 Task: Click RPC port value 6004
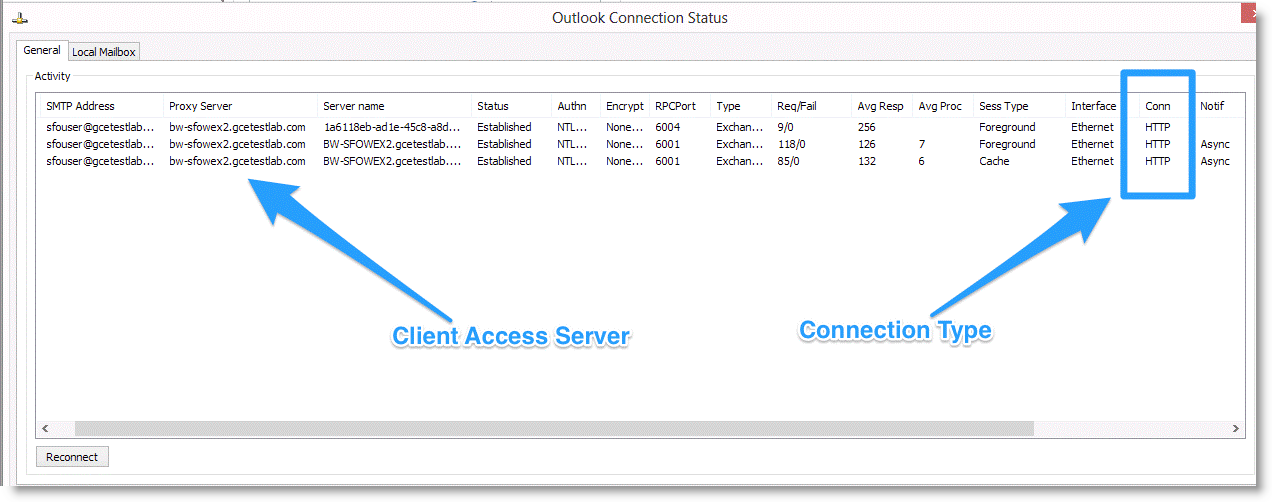click(667, 127)
